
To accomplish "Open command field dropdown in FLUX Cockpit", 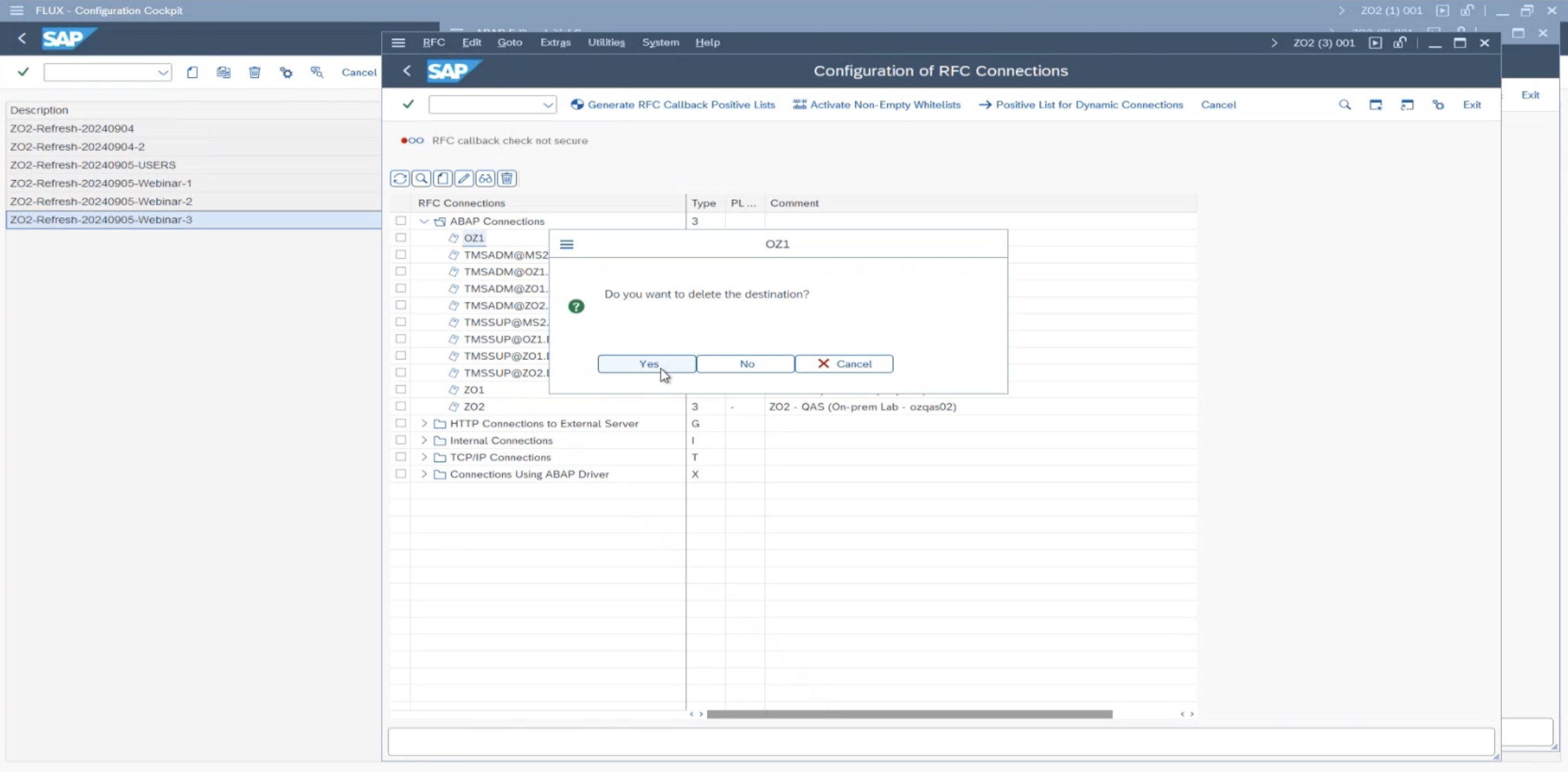I will (x=163, y=73).
